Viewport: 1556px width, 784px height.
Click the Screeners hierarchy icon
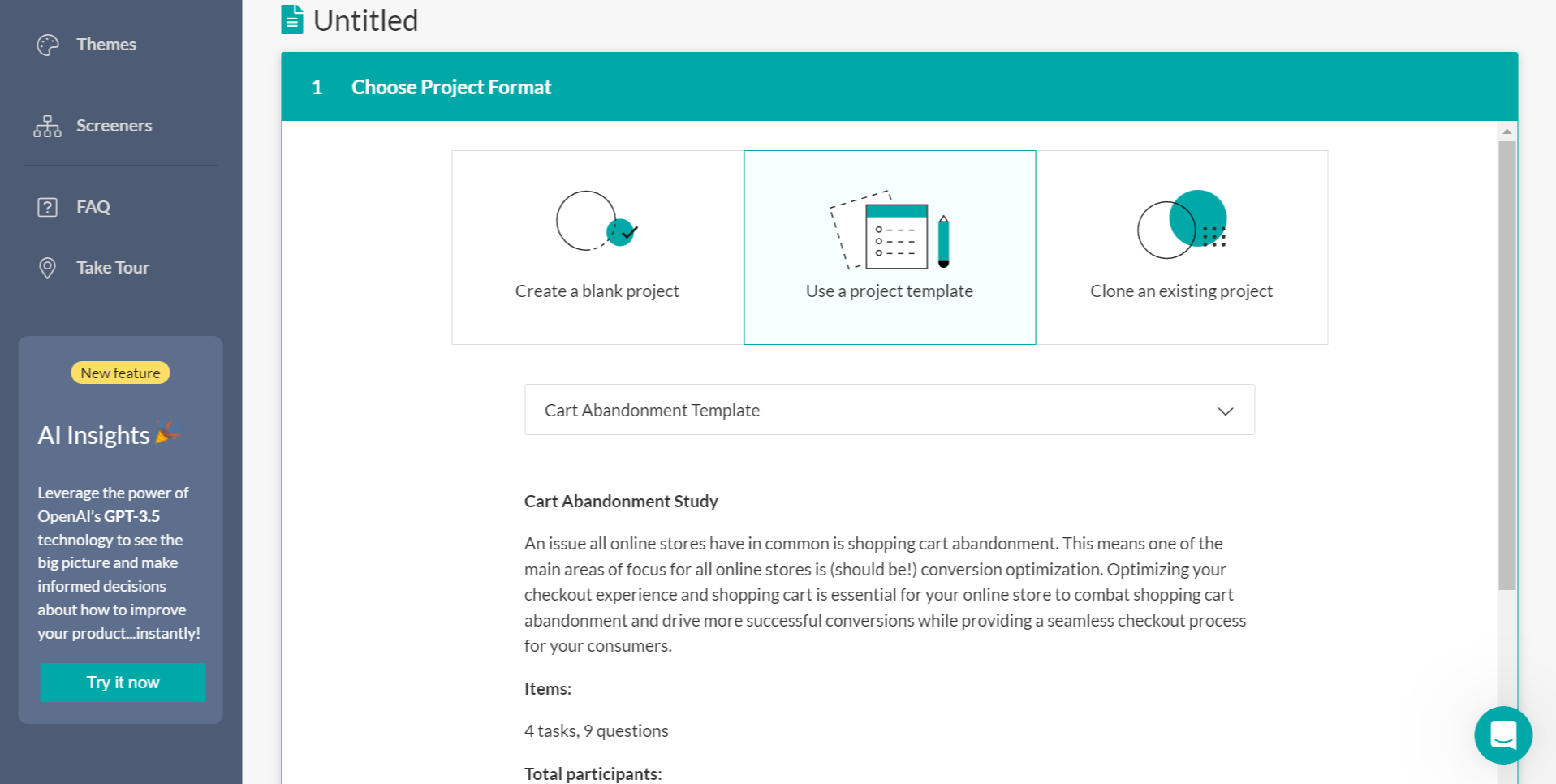click(48, 126)
